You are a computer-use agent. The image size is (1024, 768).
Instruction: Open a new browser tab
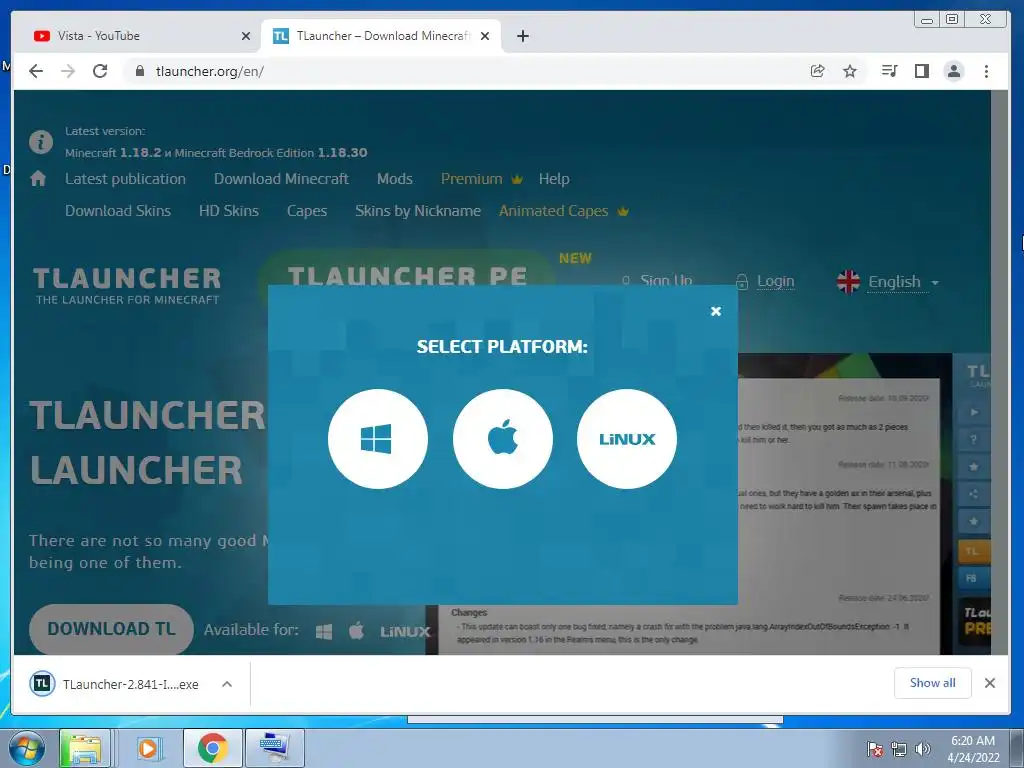pyautogui.click(x=522, y=36)
